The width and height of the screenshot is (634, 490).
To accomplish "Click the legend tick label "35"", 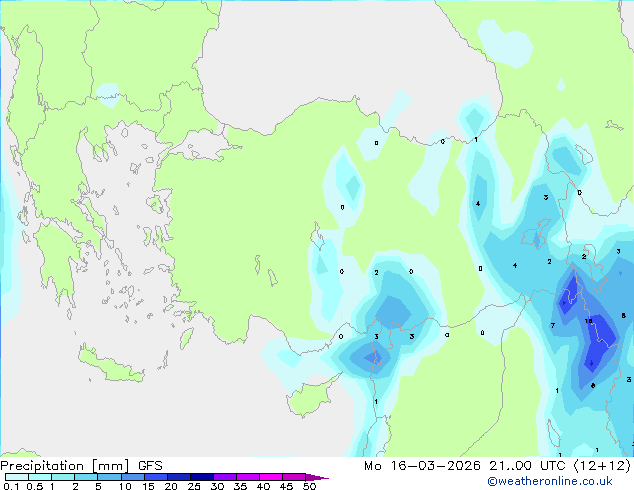I will pos(240,486).
